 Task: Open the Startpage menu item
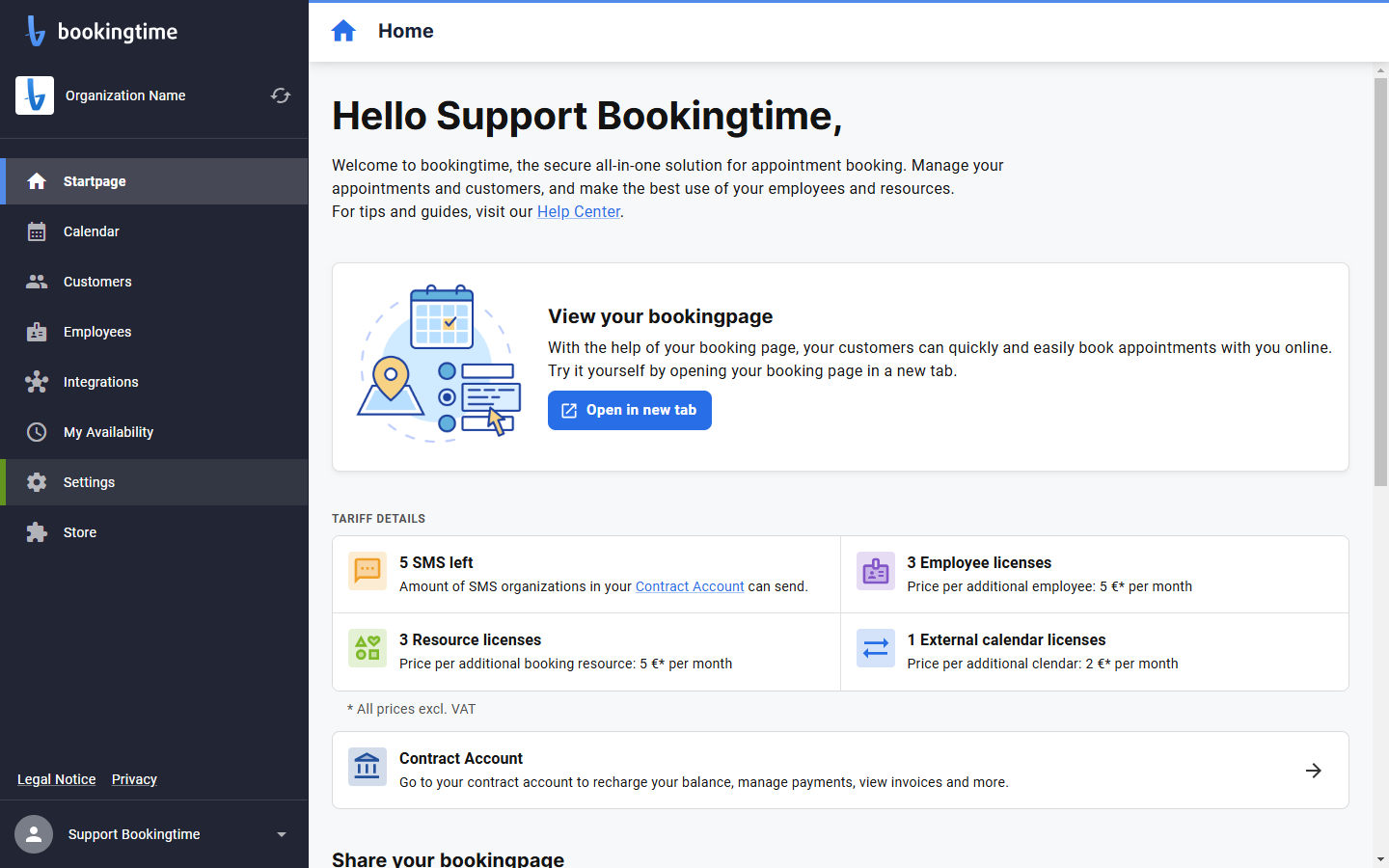coord(154,181)
